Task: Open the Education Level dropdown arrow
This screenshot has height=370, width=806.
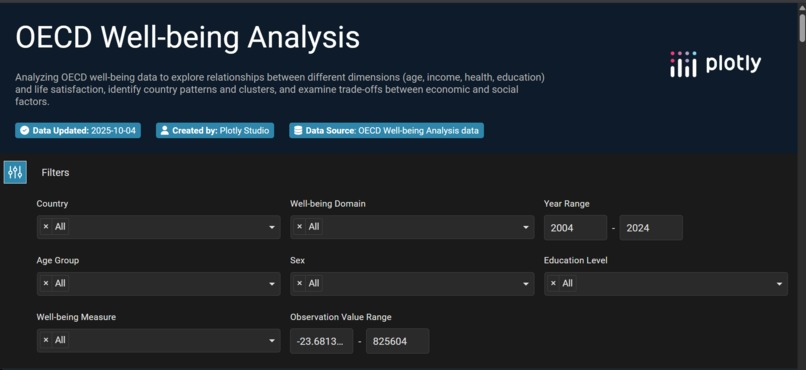Action: click(779, 284)
